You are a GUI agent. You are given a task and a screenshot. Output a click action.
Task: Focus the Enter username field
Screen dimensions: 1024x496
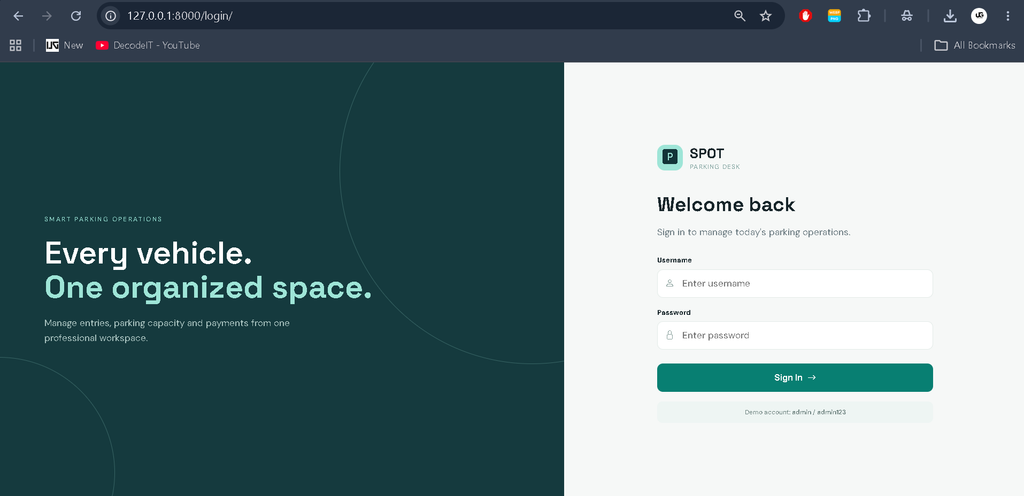795,283
